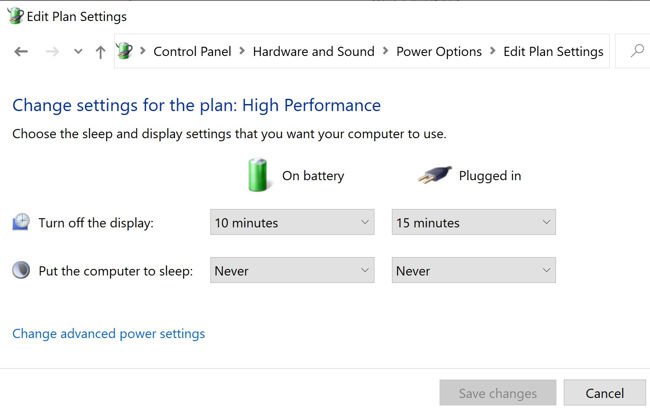Open the plugged-in display timeout dropdown

473,222
